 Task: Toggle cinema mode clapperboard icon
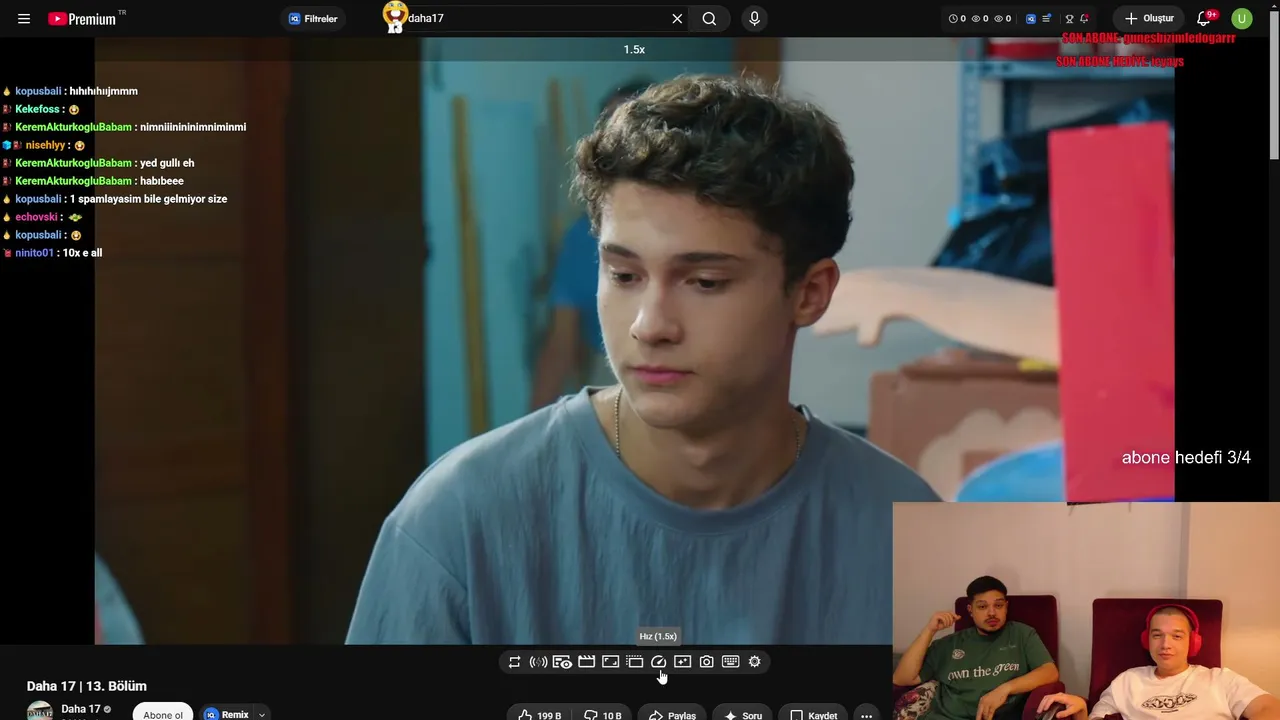[x=586, y=662]
